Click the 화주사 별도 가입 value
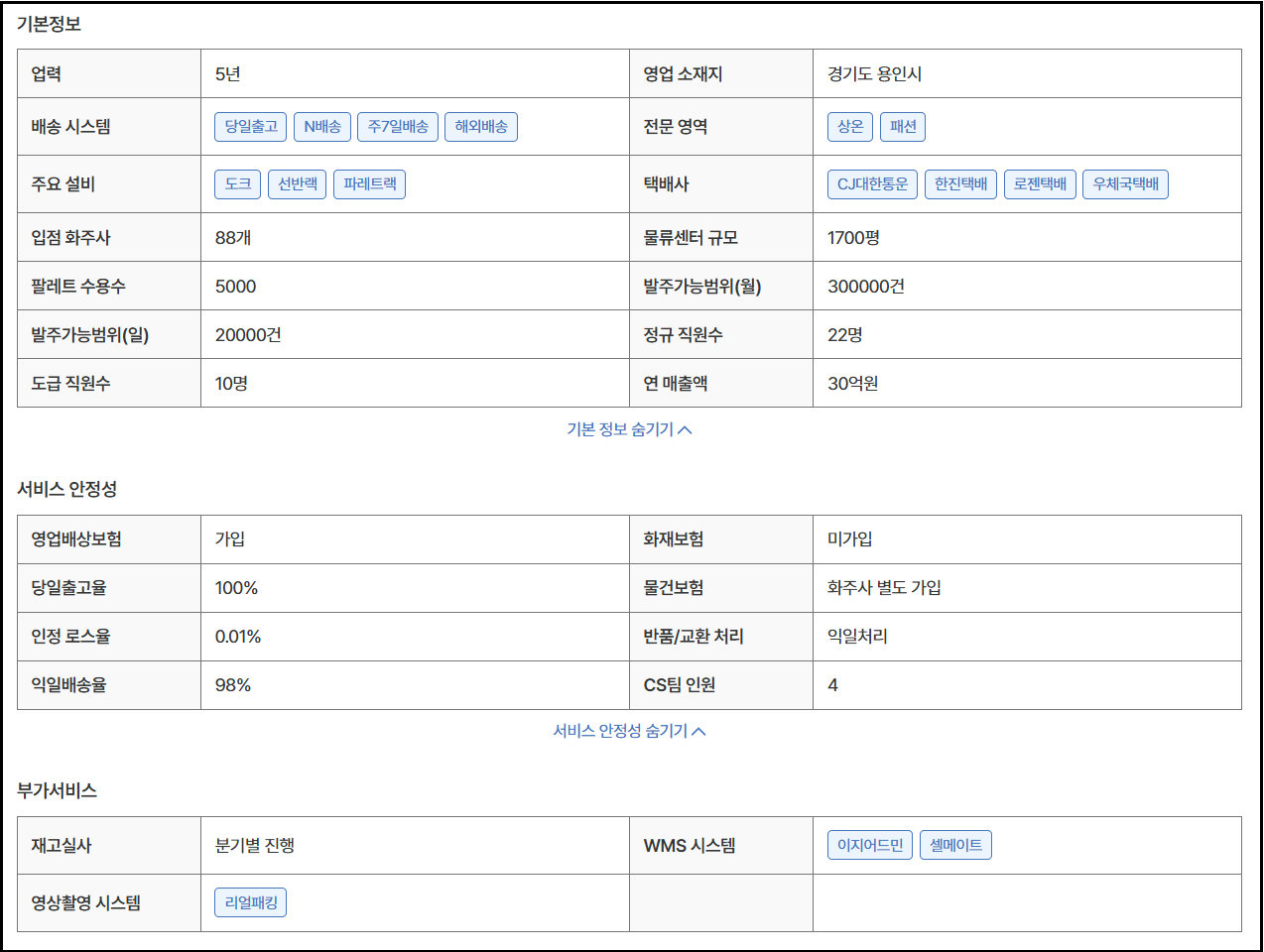 click(884, 588)
